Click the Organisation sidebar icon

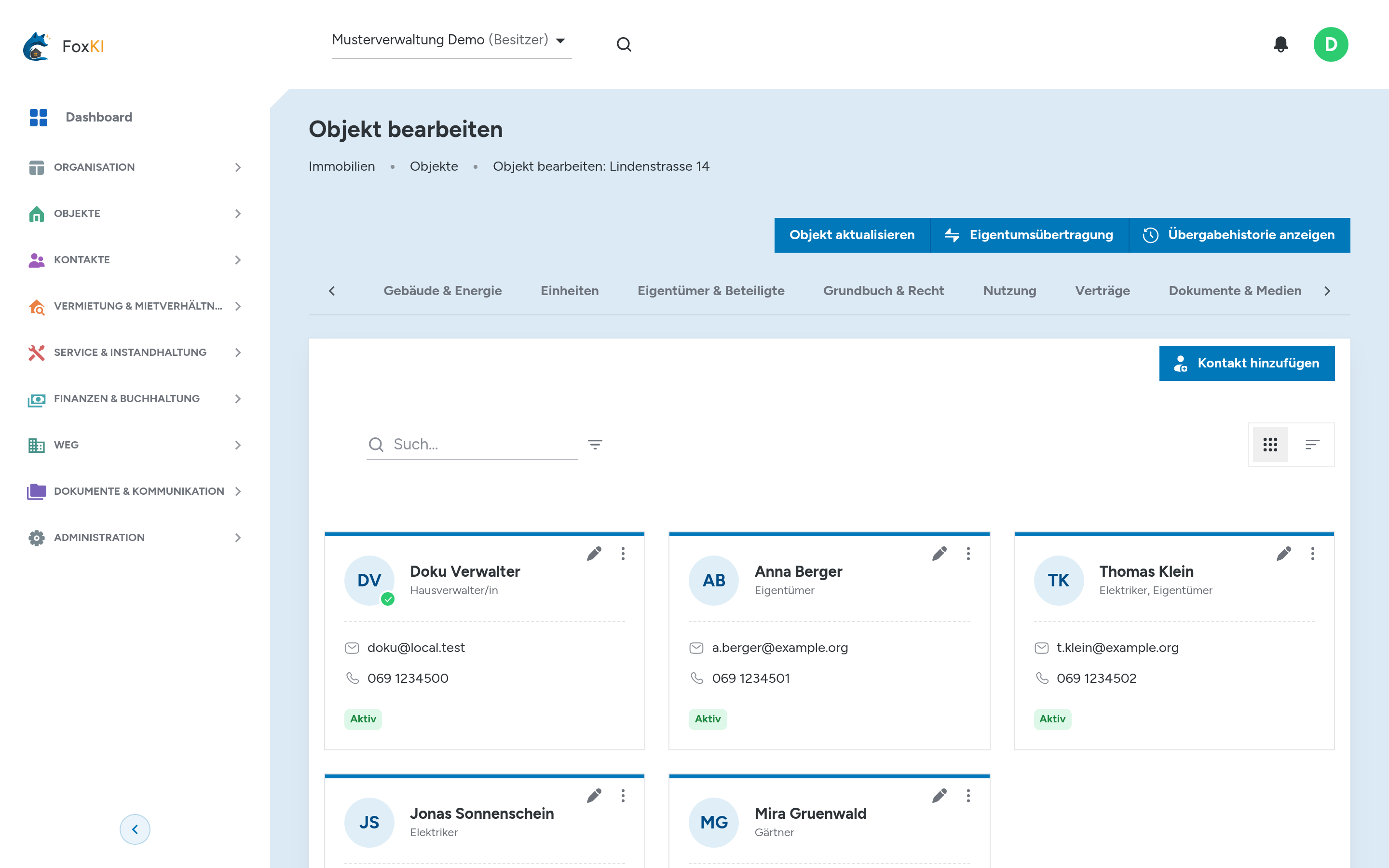(x=36, y=168)
